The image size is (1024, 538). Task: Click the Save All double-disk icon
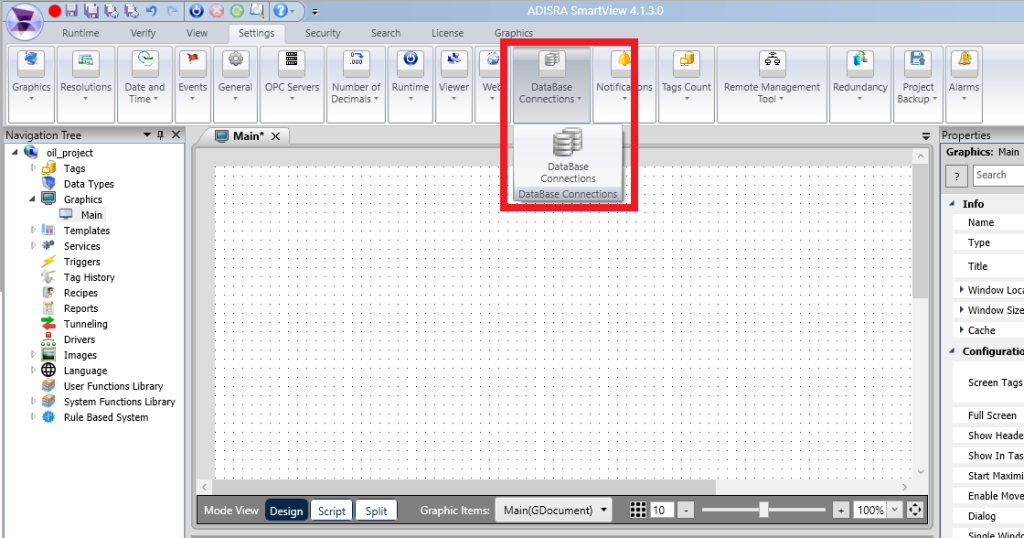coord(91,10)
